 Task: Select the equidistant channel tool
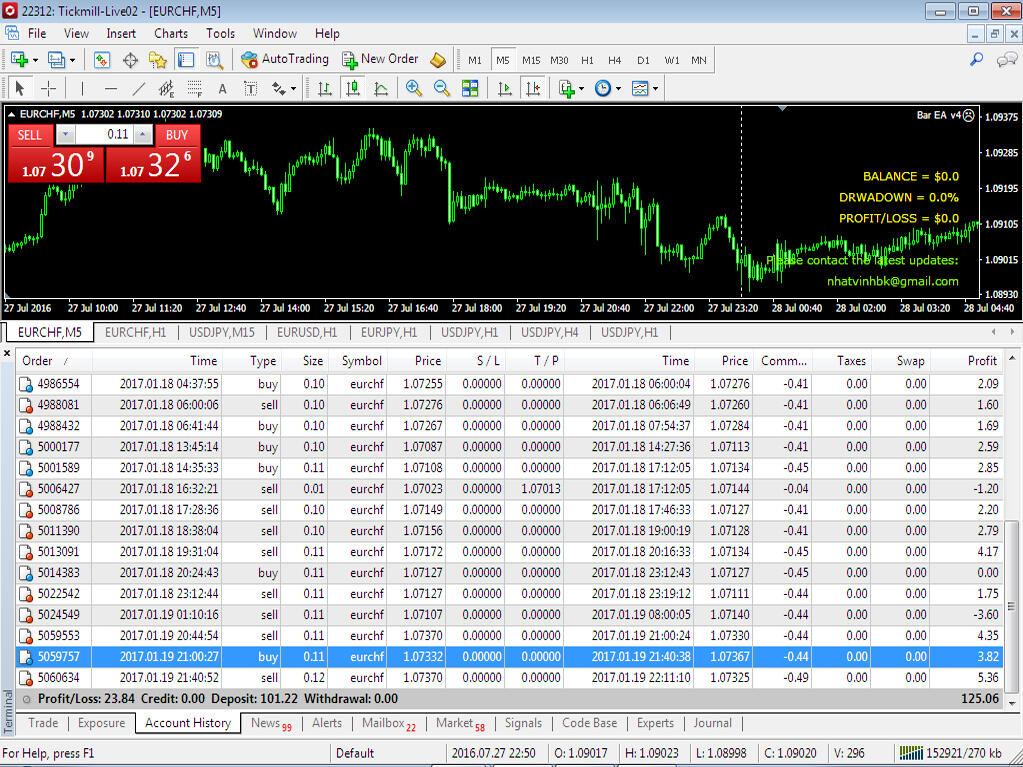[x=166, y=88]
